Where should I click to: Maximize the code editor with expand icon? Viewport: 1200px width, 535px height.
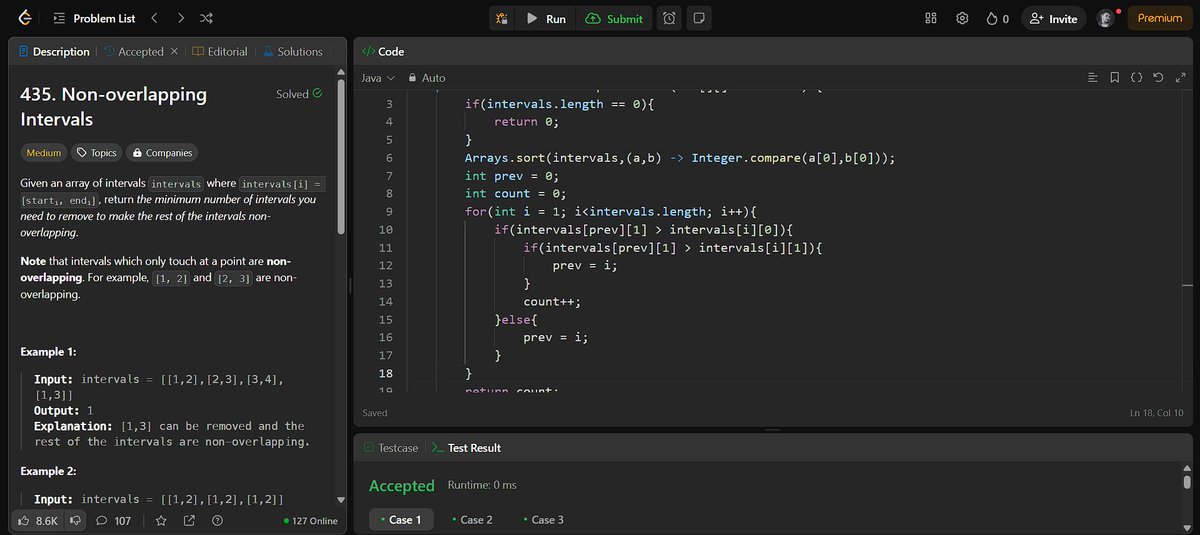point(1179,78)
